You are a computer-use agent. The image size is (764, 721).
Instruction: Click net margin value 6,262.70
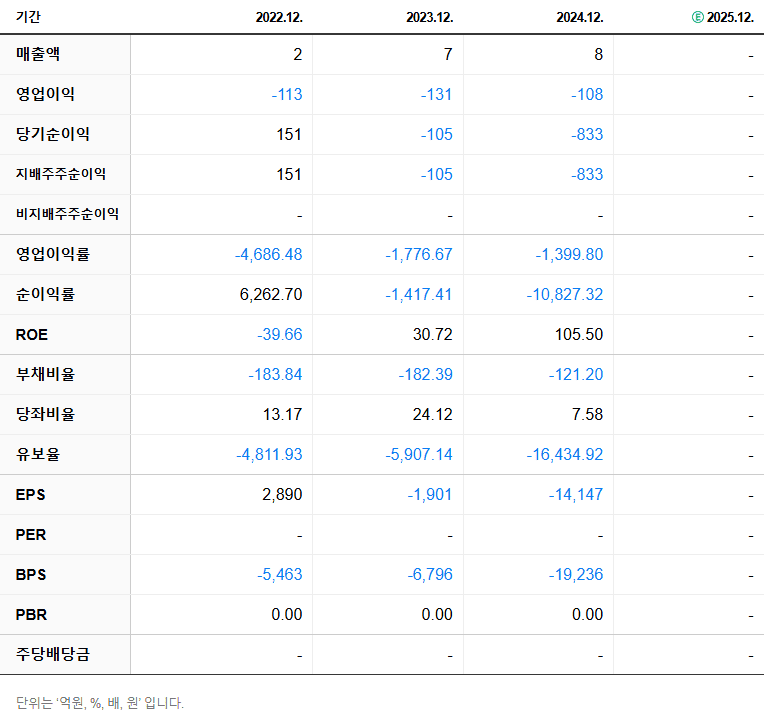point(271,294)
